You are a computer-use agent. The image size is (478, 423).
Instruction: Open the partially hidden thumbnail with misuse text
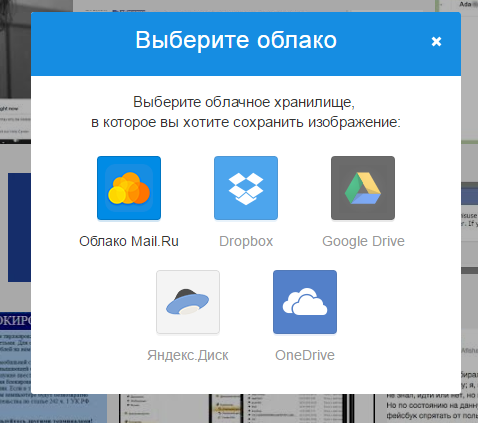(x=469, y=220)
